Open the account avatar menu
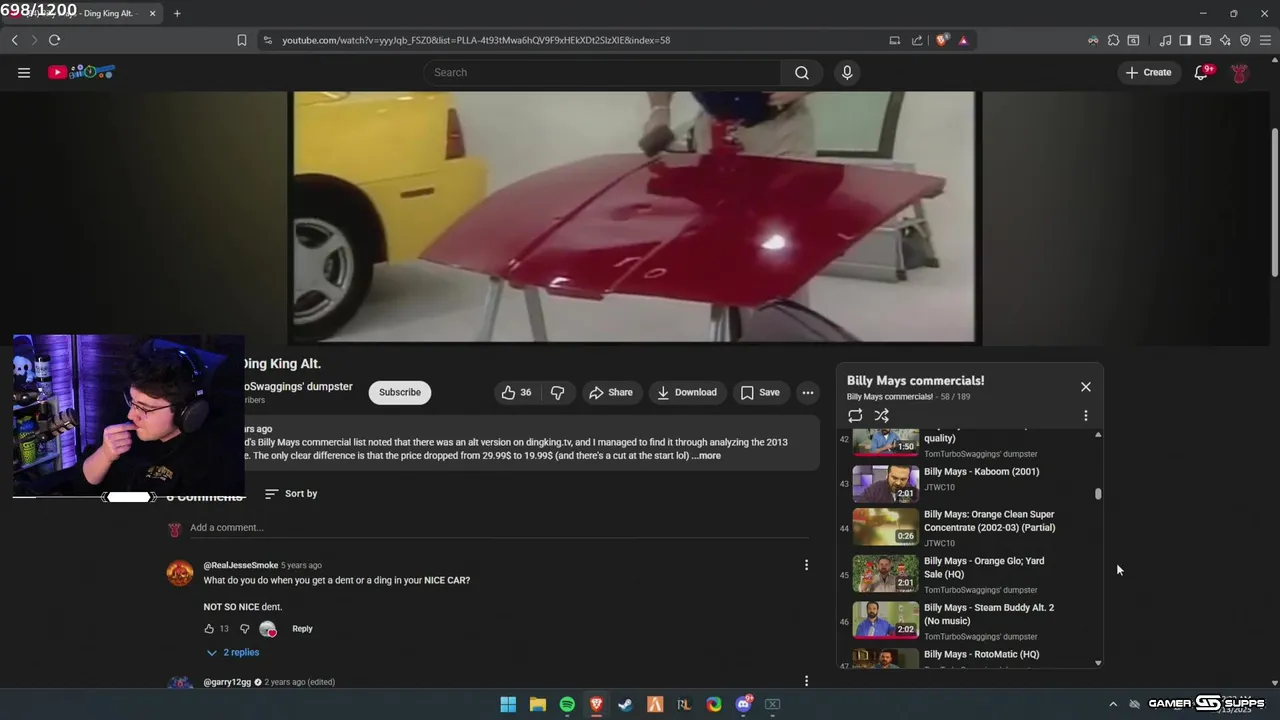 [1239, 72]
